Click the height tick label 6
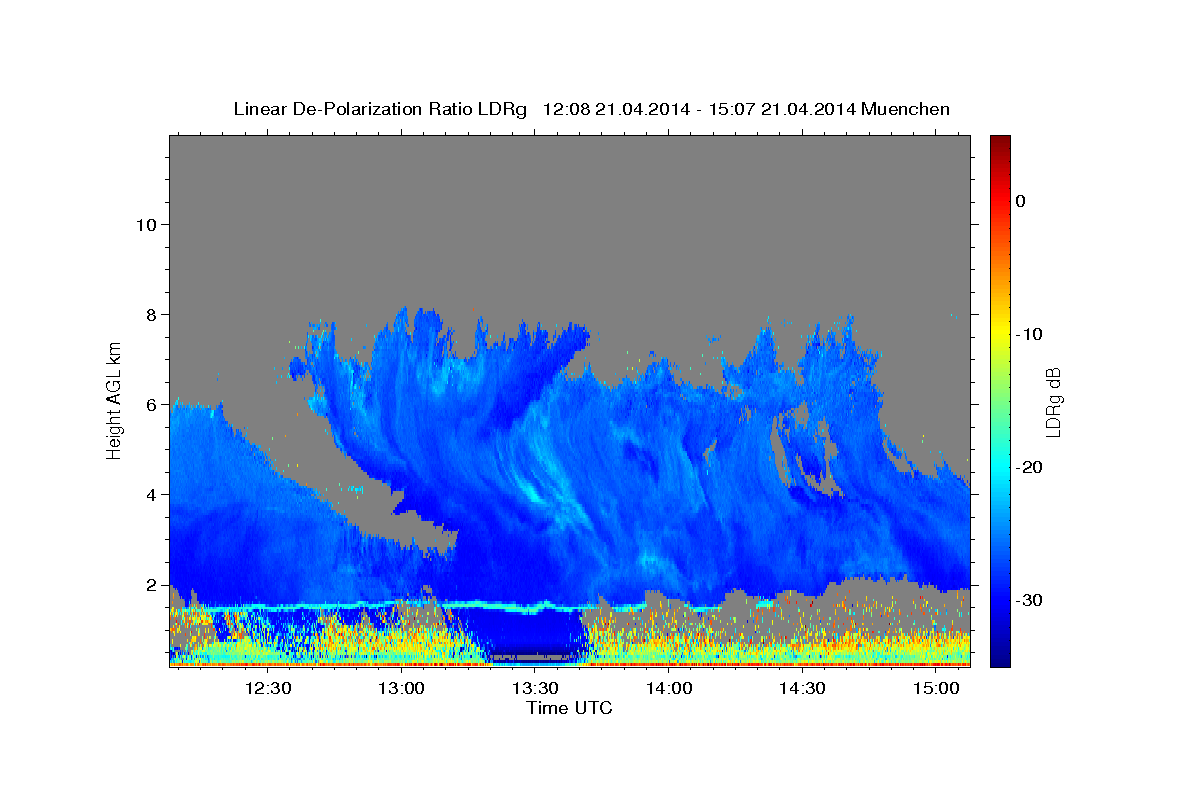 pyautogui.click(x=150, y=404)
